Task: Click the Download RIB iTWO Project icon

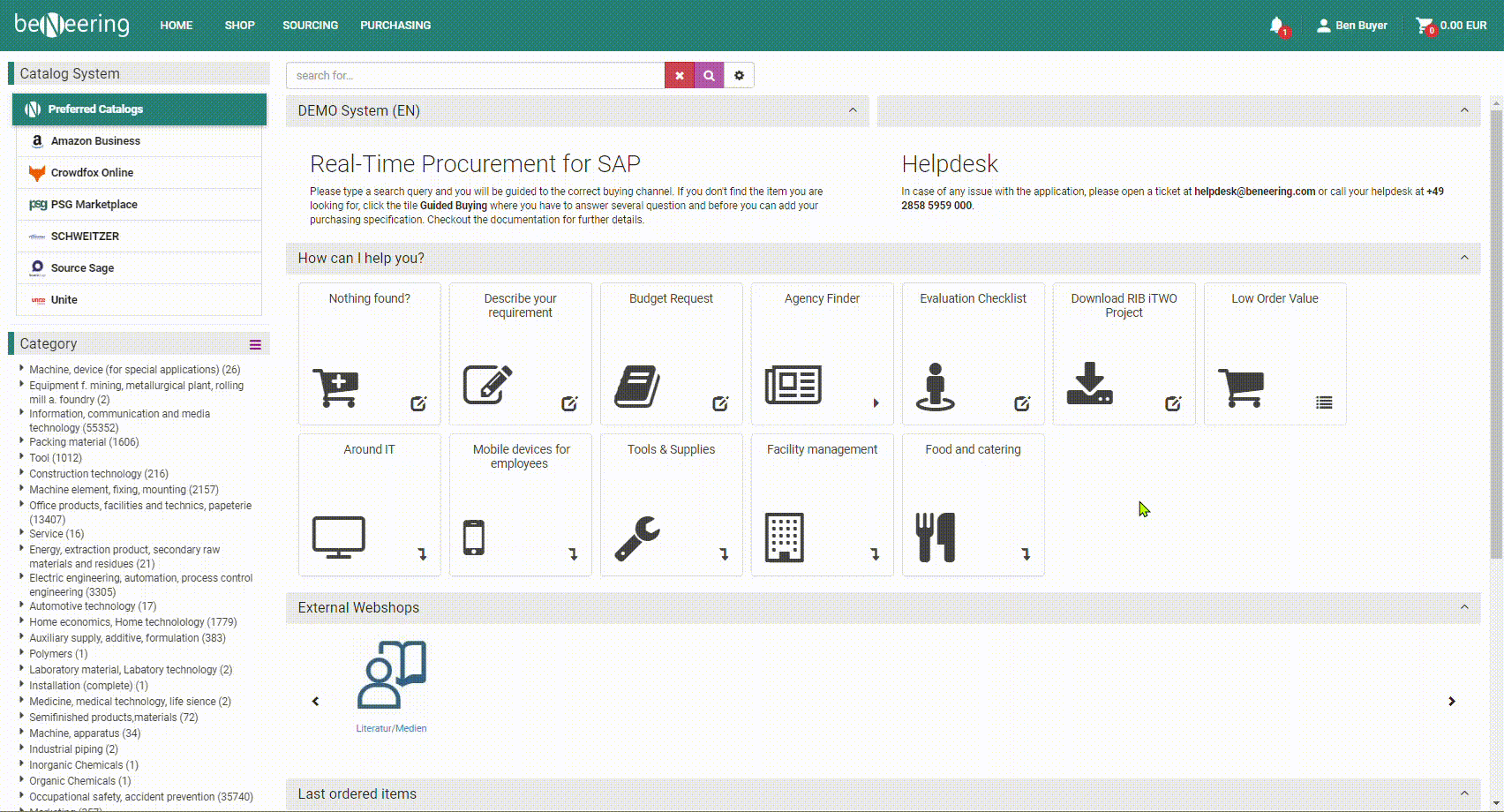Action: tap(1089, 384)
